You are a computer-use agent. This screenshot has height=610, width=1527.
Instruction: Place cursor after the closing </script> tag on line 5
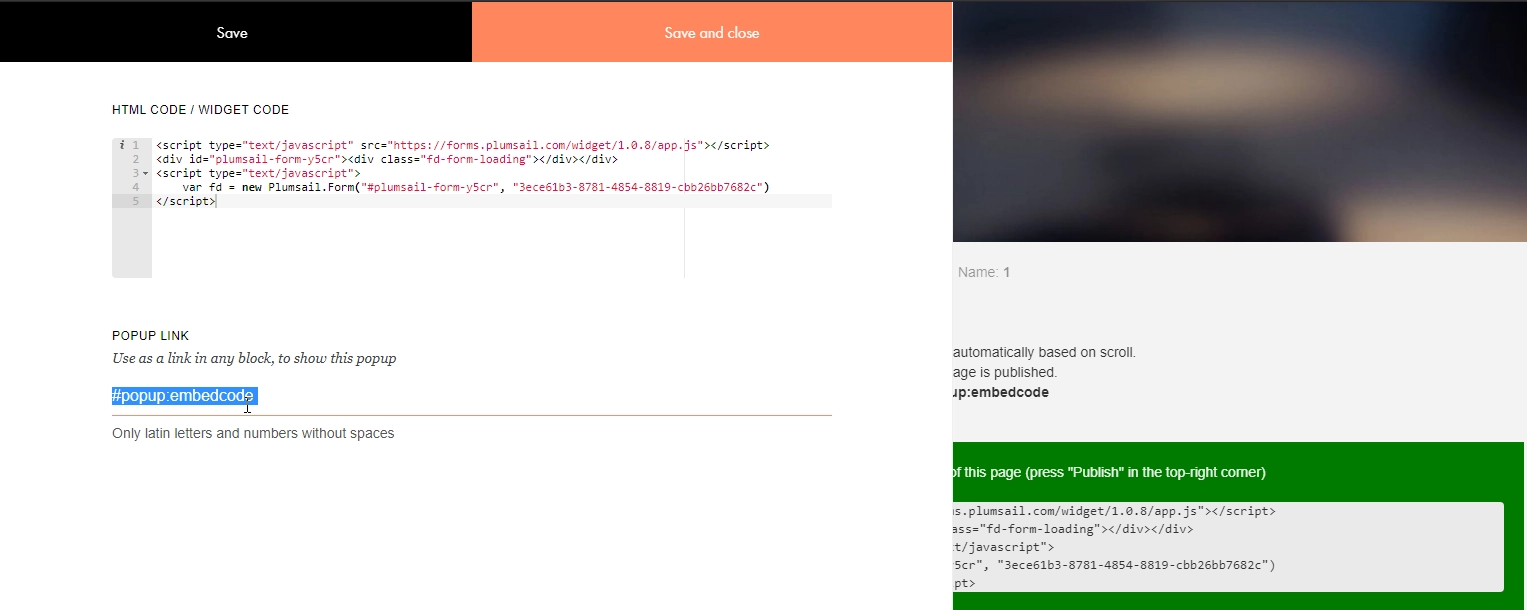tap(216, 201)
